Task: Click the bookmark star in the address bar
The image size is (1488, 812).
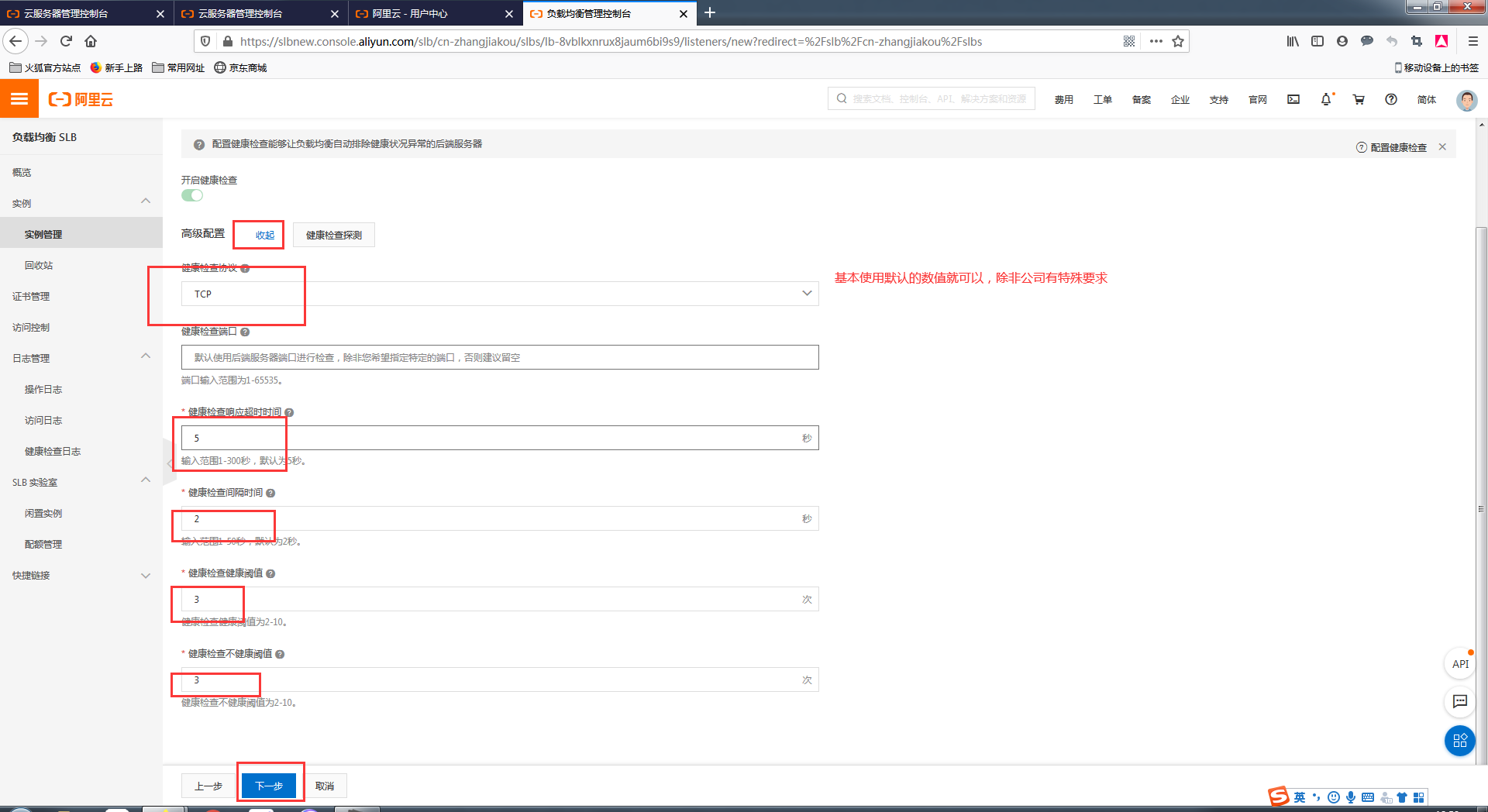Action: click(1180, 41)
